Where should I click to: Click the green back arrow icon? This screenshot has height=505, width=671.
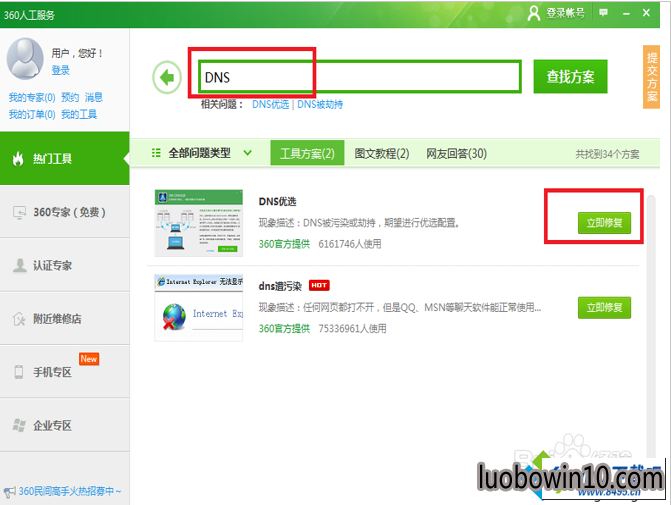point(167,77)
